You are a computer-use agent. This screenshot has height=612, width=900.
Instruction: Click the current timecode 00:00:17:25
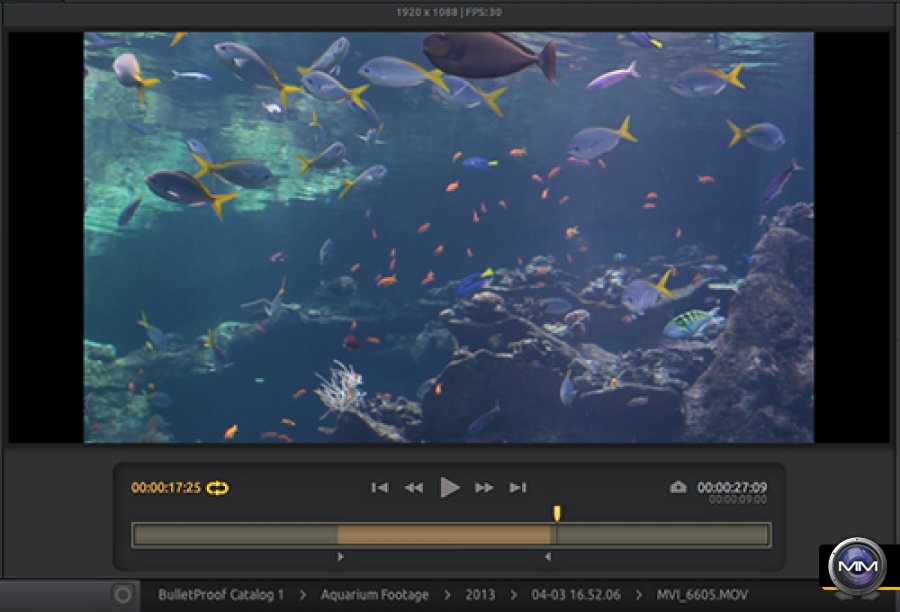pyautogui.click(x=166, y=488)
